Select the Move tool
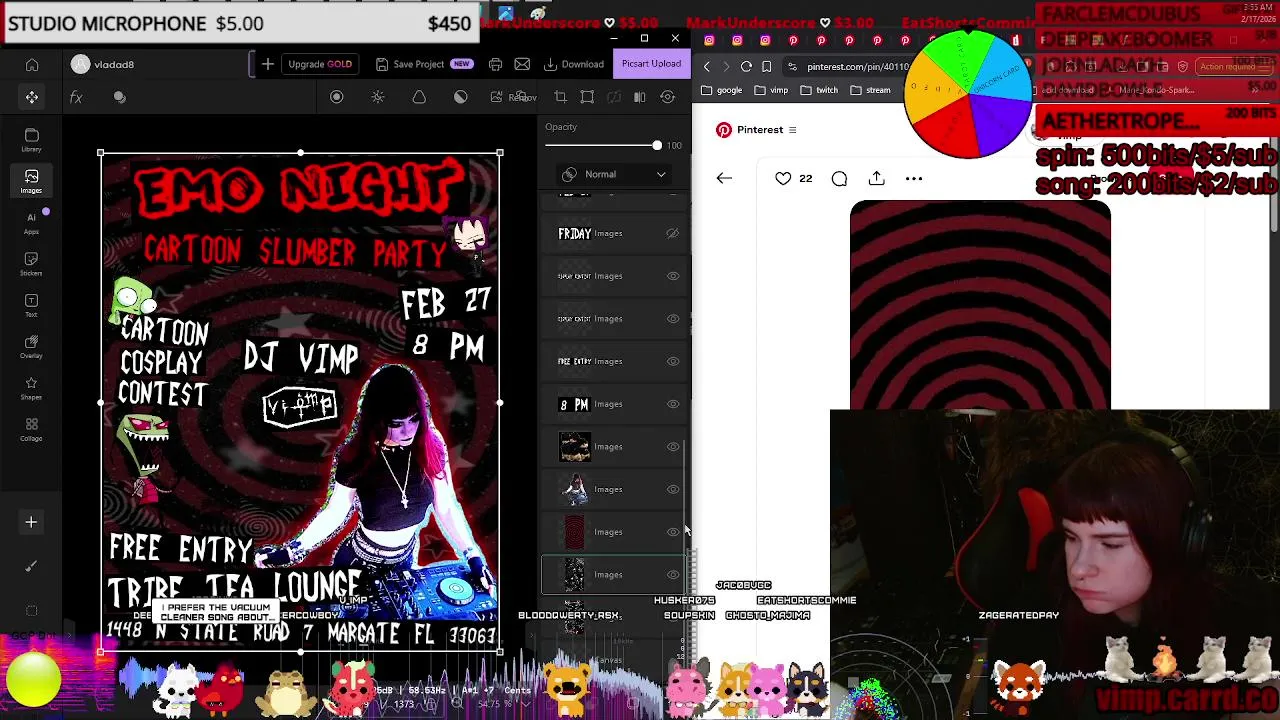This screenshot has width=1280, height=720. pyautogui.click(x=32, y=97)
